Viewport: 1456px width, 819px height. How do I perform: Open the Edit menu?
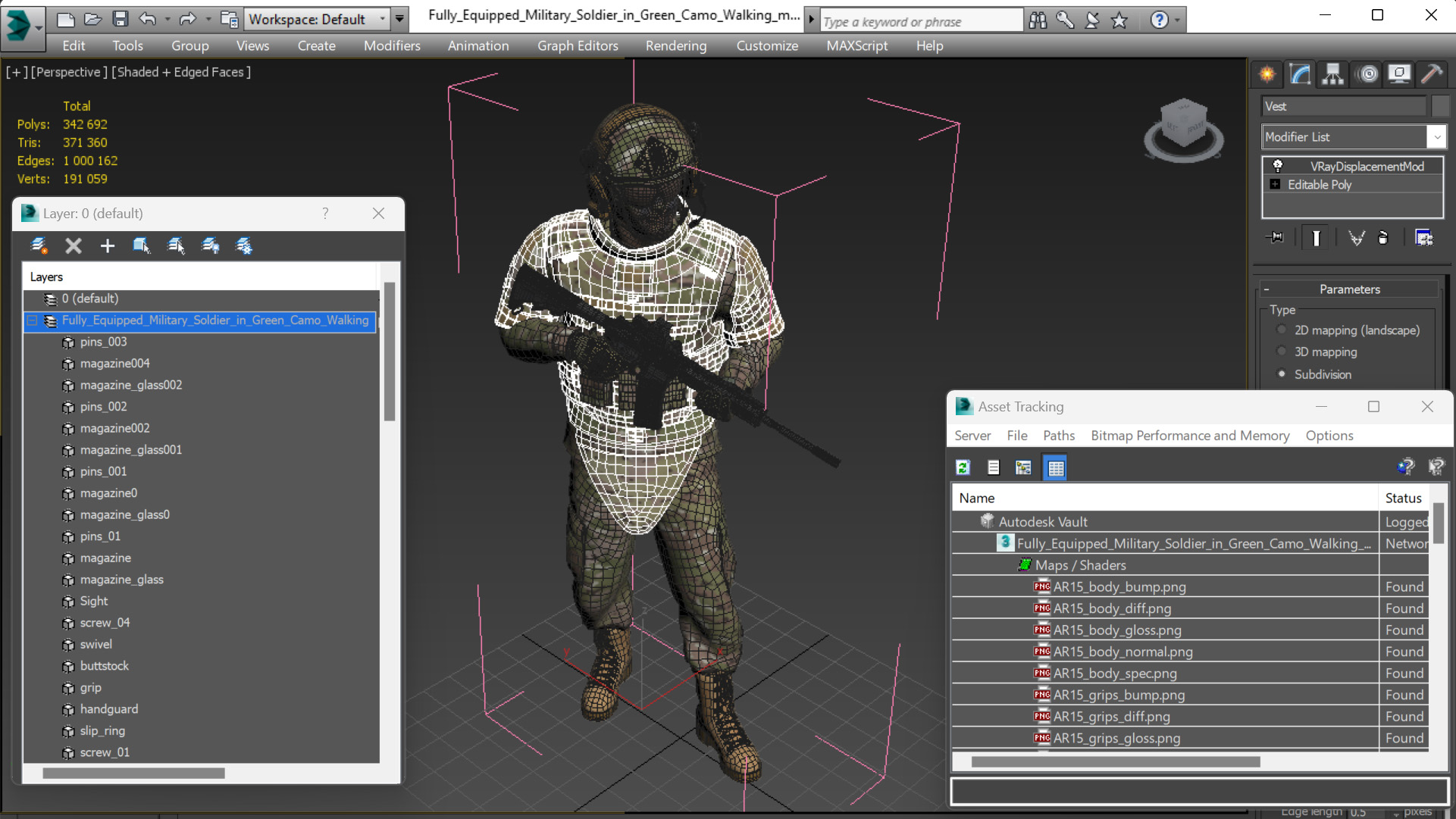(x=73, y=45)
